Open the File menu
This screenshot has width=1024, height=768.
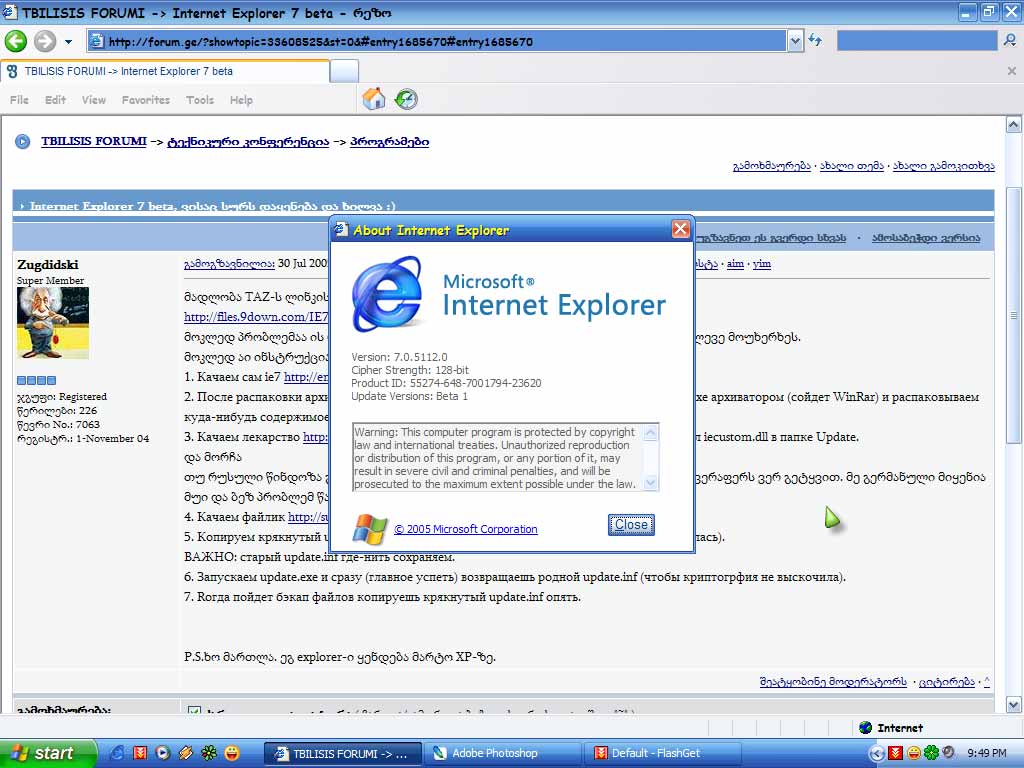coord(19,100)
